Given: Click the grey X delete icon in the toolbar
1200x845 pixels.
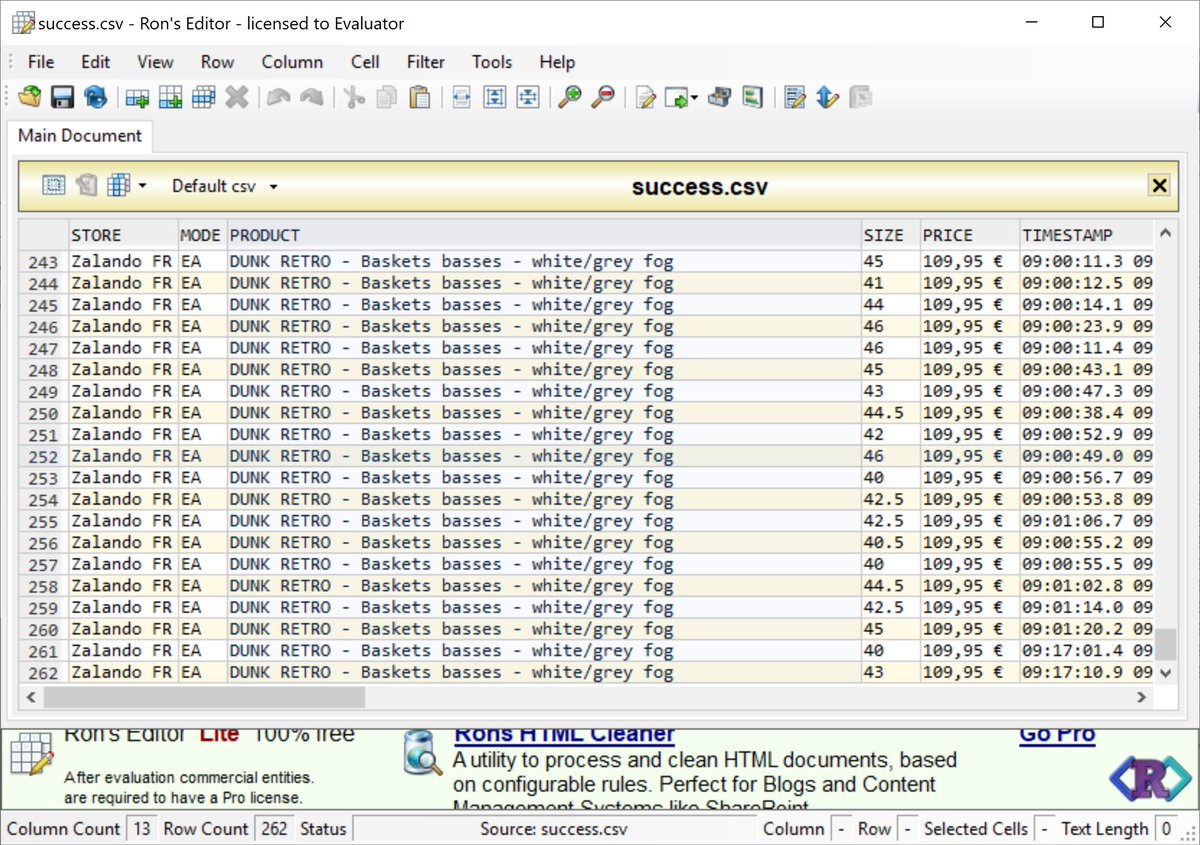Looking at the screenshot, I should coord(237,97).
